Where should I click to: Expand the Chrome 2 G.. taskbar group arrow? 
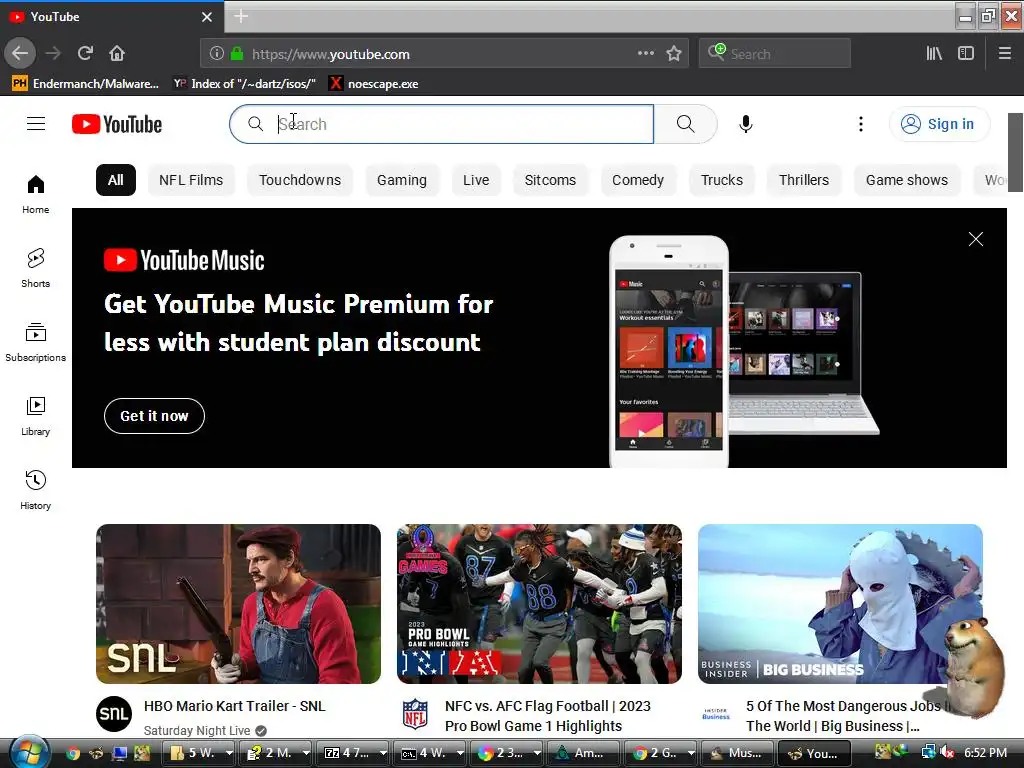[x=691, y=753]
